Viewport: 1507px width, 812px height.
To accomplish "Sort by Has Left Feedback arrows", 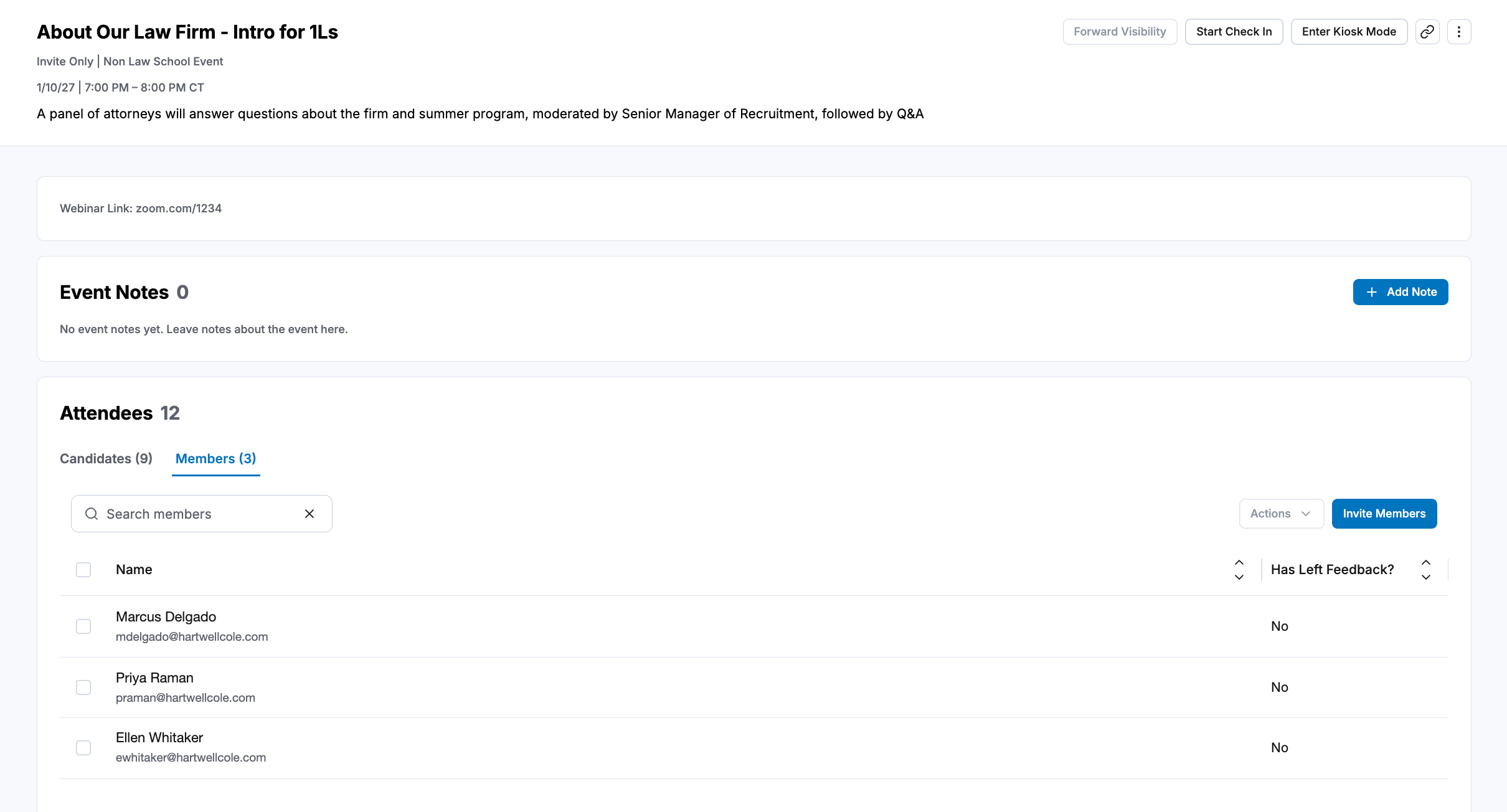I will (1426, 570).
